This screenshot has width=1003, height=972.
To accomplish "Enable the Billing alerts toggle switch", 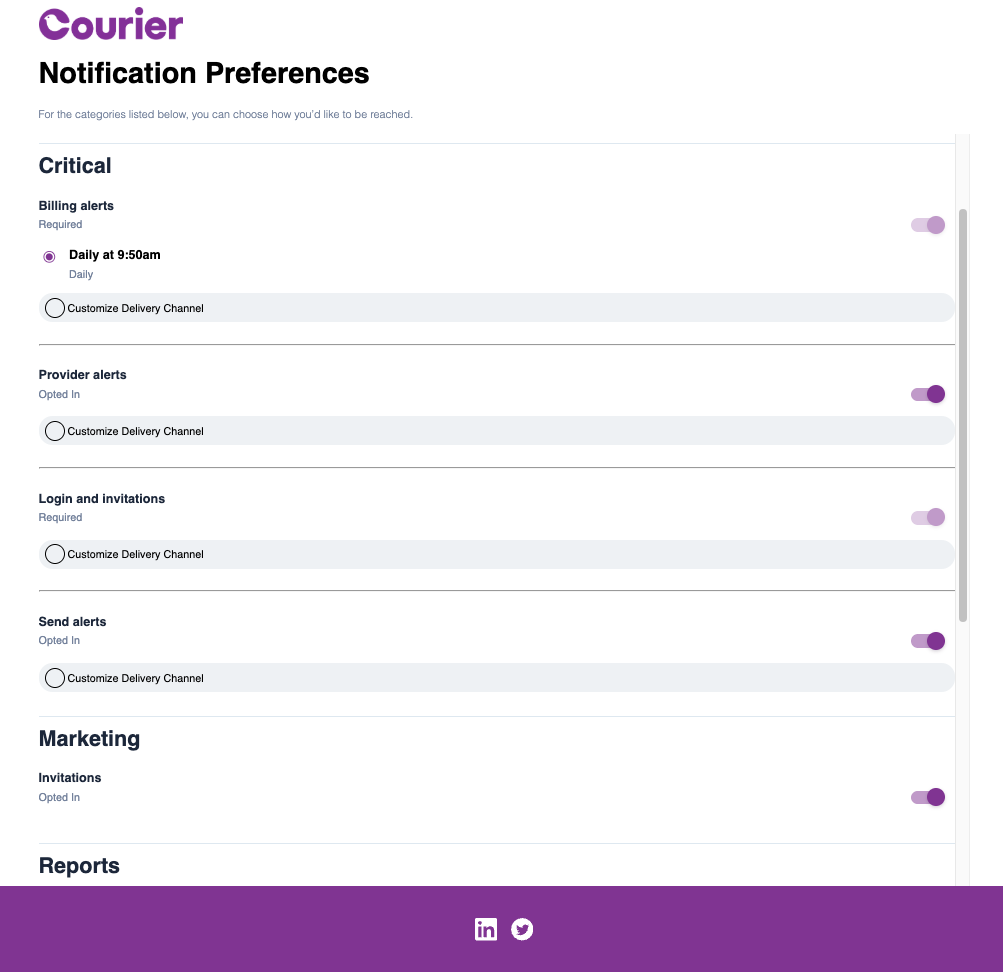I will (927, 225).
